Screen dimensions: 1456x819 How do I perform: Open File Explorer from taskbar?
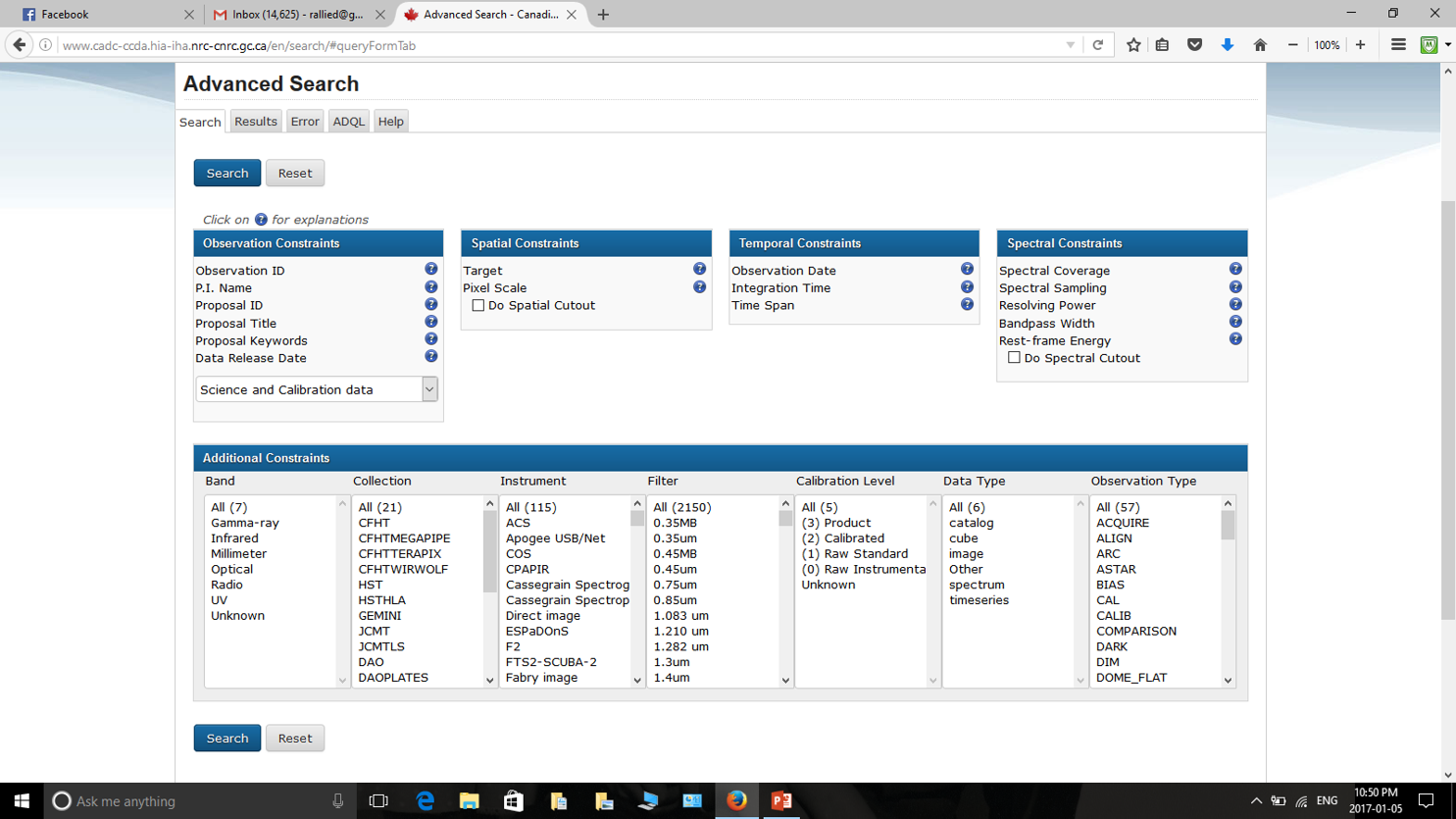469,801
